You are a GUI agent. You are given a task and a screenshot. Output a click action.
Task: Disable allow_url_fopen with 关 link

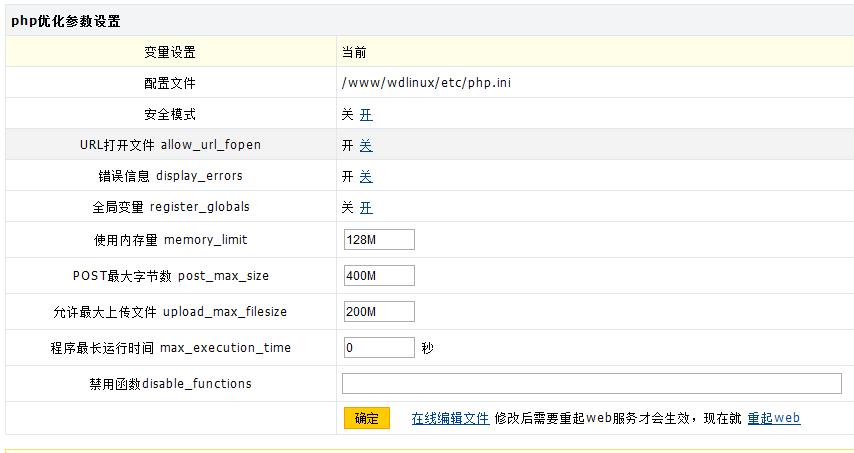[x=366, y=146]
